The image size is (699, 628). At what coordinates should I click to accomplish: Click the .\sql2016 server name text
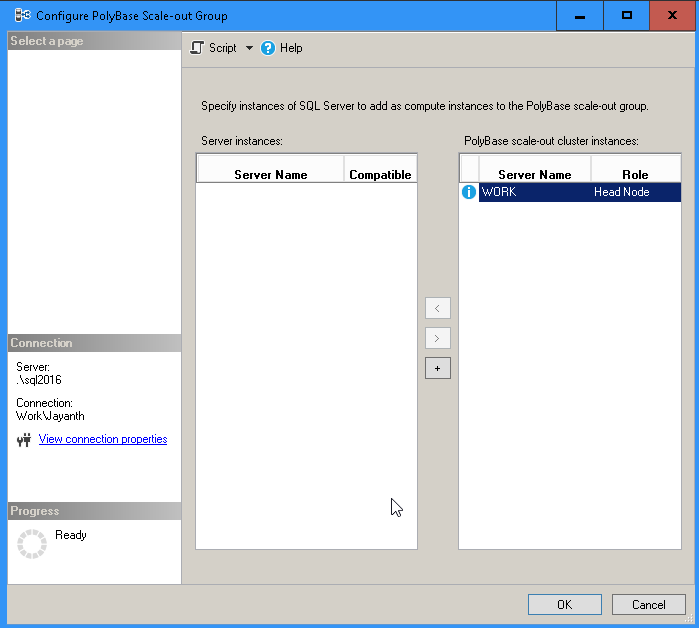(39, 380)
